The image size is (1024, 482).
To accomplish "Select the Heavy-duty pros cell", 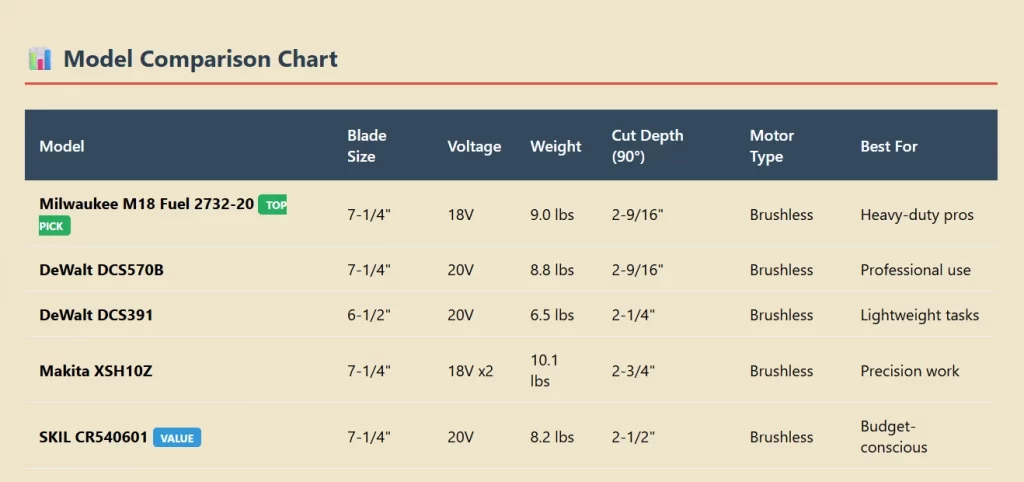I will click(x=916, y=215).
